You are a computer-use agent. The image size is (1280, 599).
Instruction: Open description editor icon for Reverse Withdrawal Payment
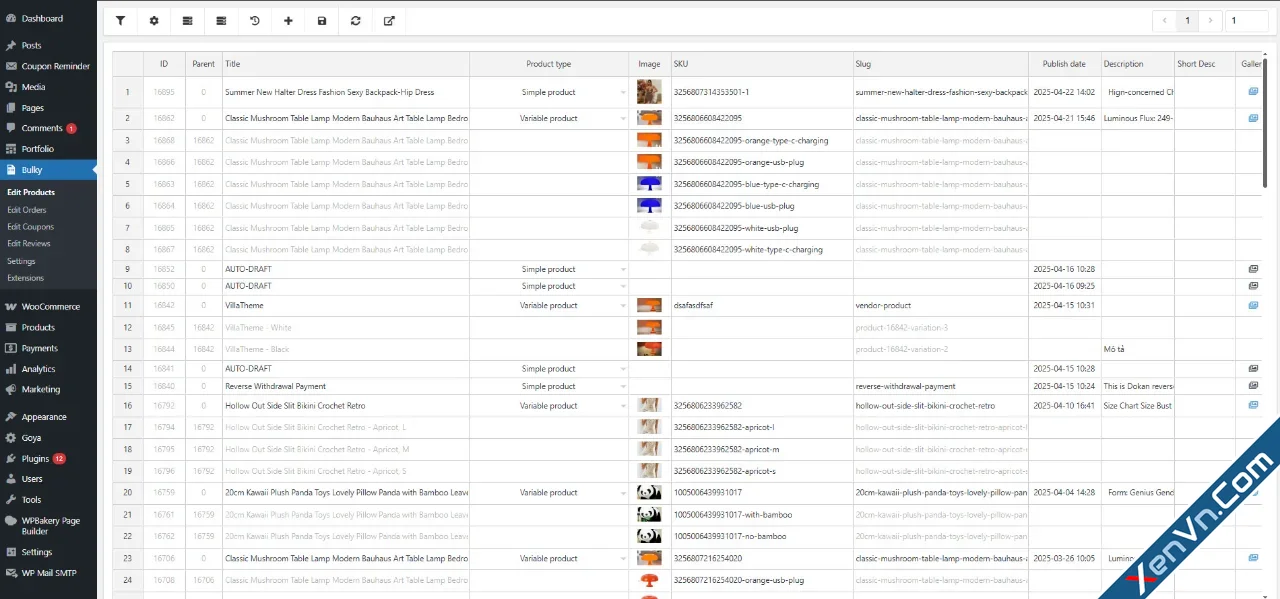click(x=1252, y=386)
